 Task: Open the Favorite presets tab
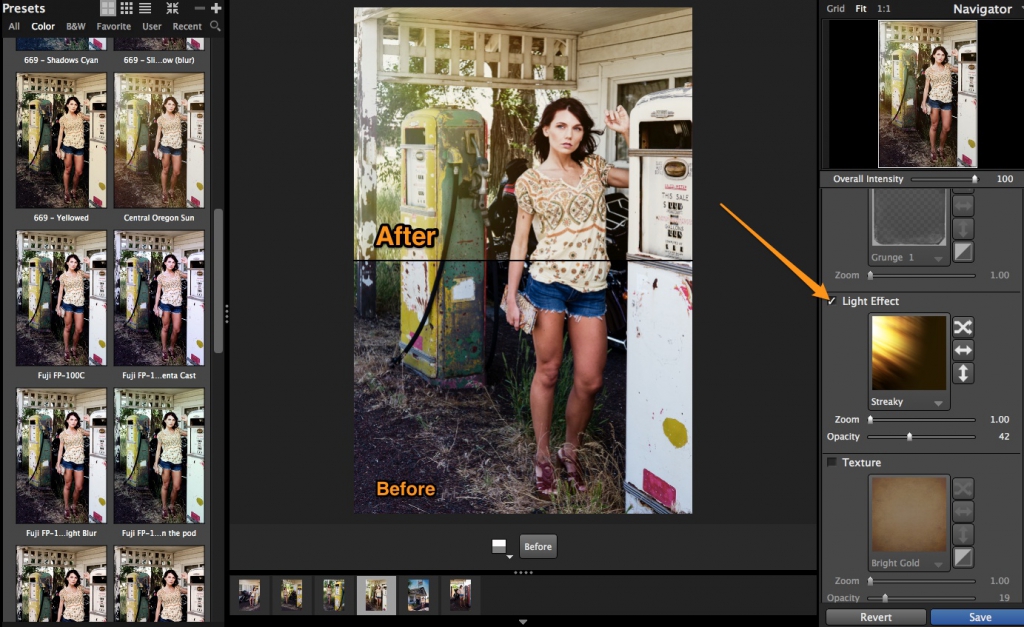point(114,26)
